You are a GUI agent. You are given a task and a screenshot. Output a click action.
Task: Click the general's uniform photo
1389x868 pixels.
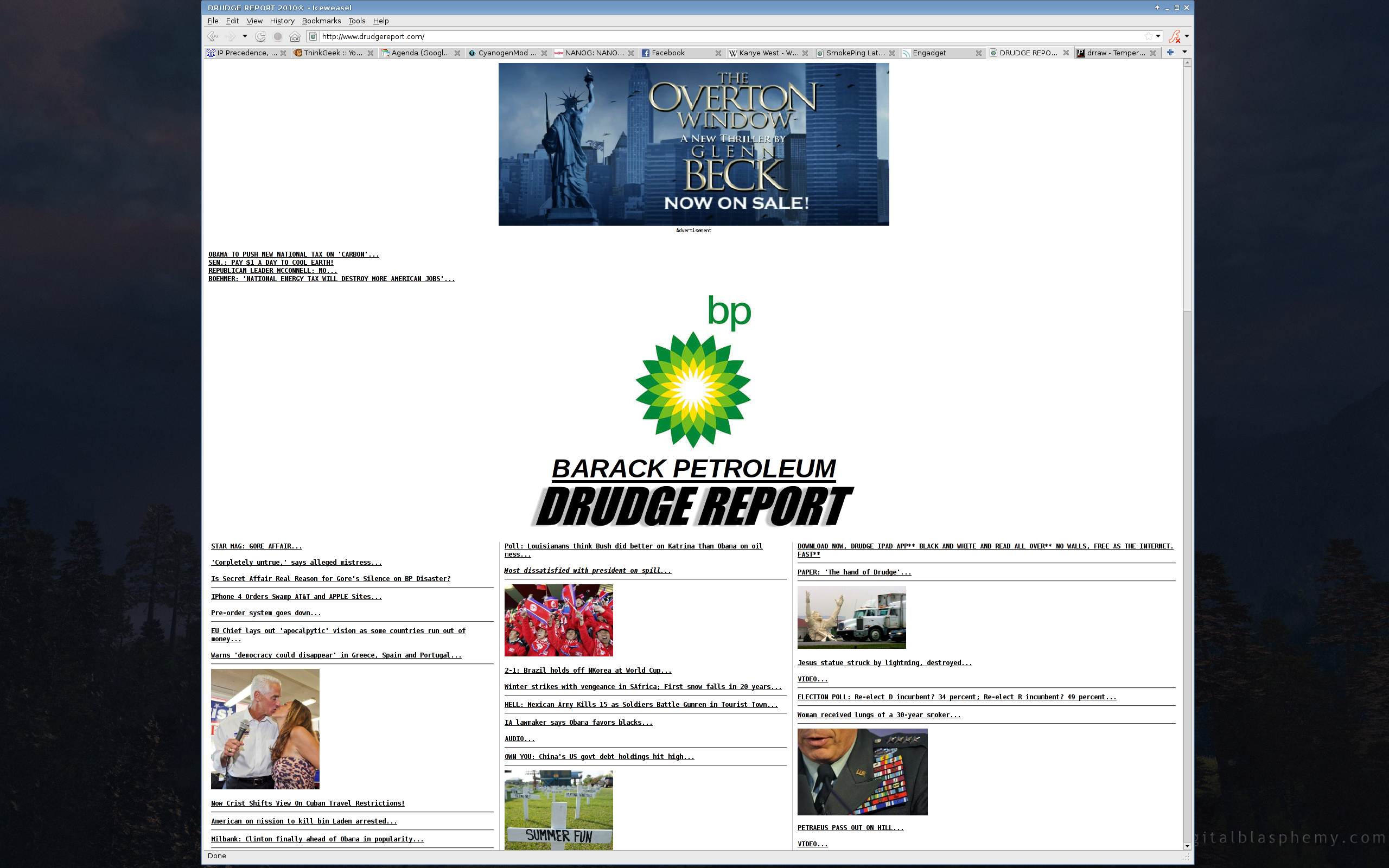coord(862,771)
